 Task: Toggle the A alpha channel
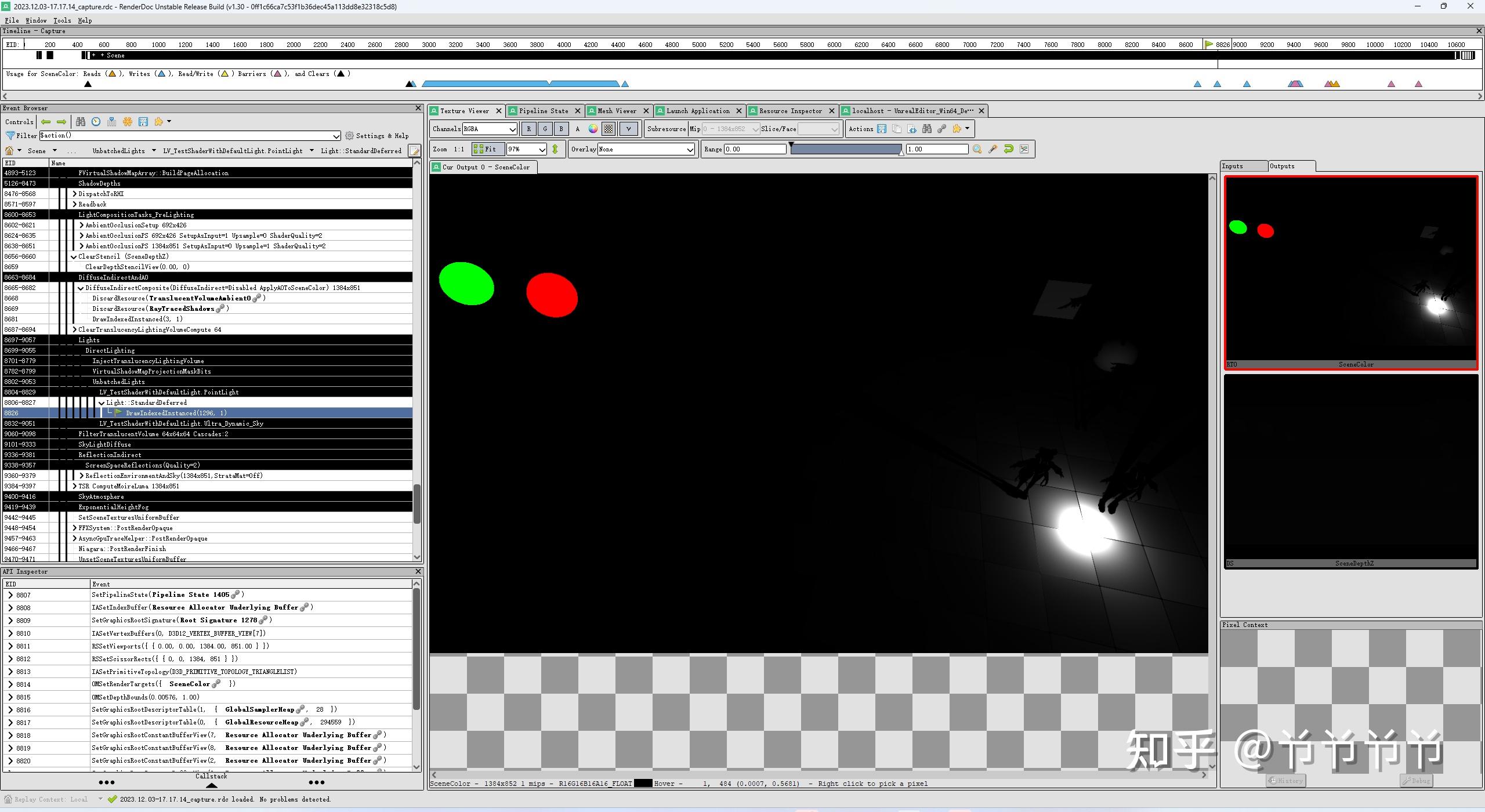click(x=577, y=129)
